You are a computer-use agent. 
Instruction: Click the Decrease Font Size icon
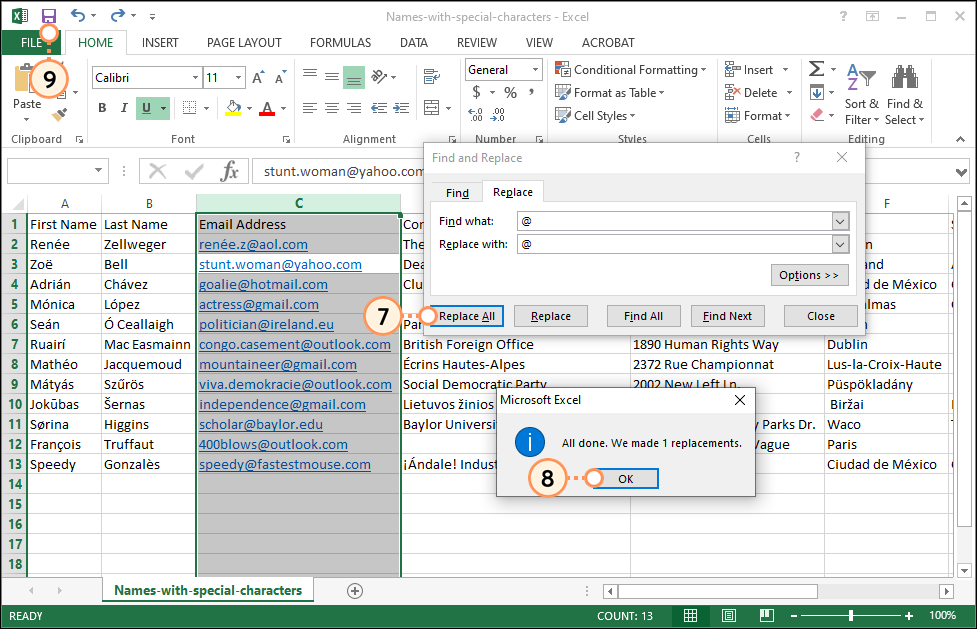click(280, 78)
